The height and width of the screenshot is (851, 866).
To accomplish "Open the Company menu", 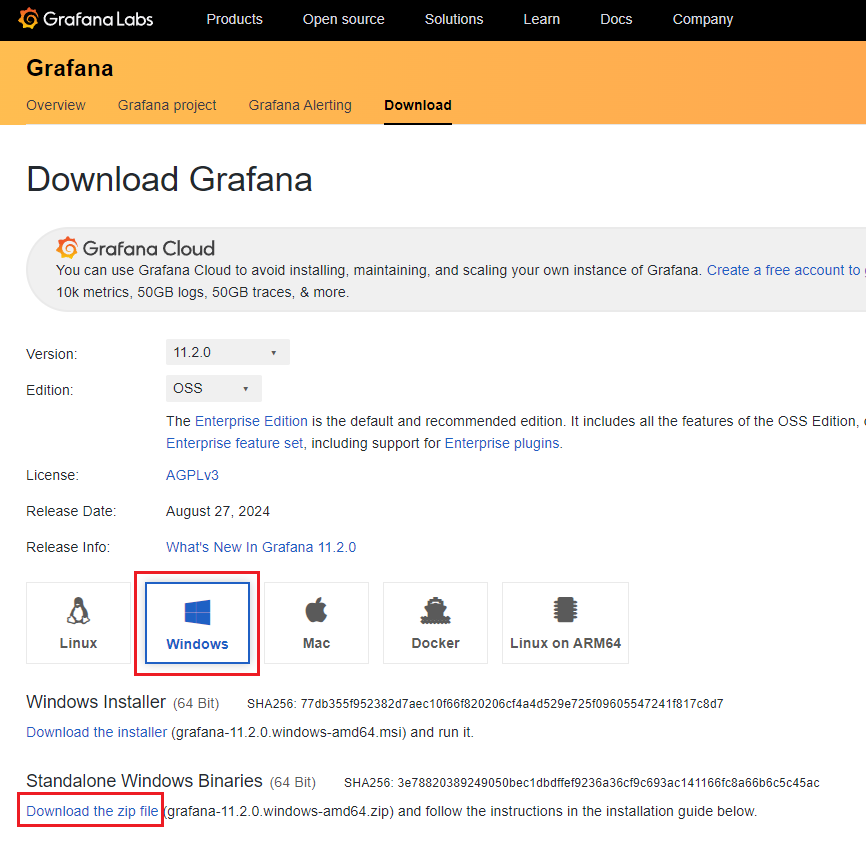I will pyautogui.click(x=703, y=19).
